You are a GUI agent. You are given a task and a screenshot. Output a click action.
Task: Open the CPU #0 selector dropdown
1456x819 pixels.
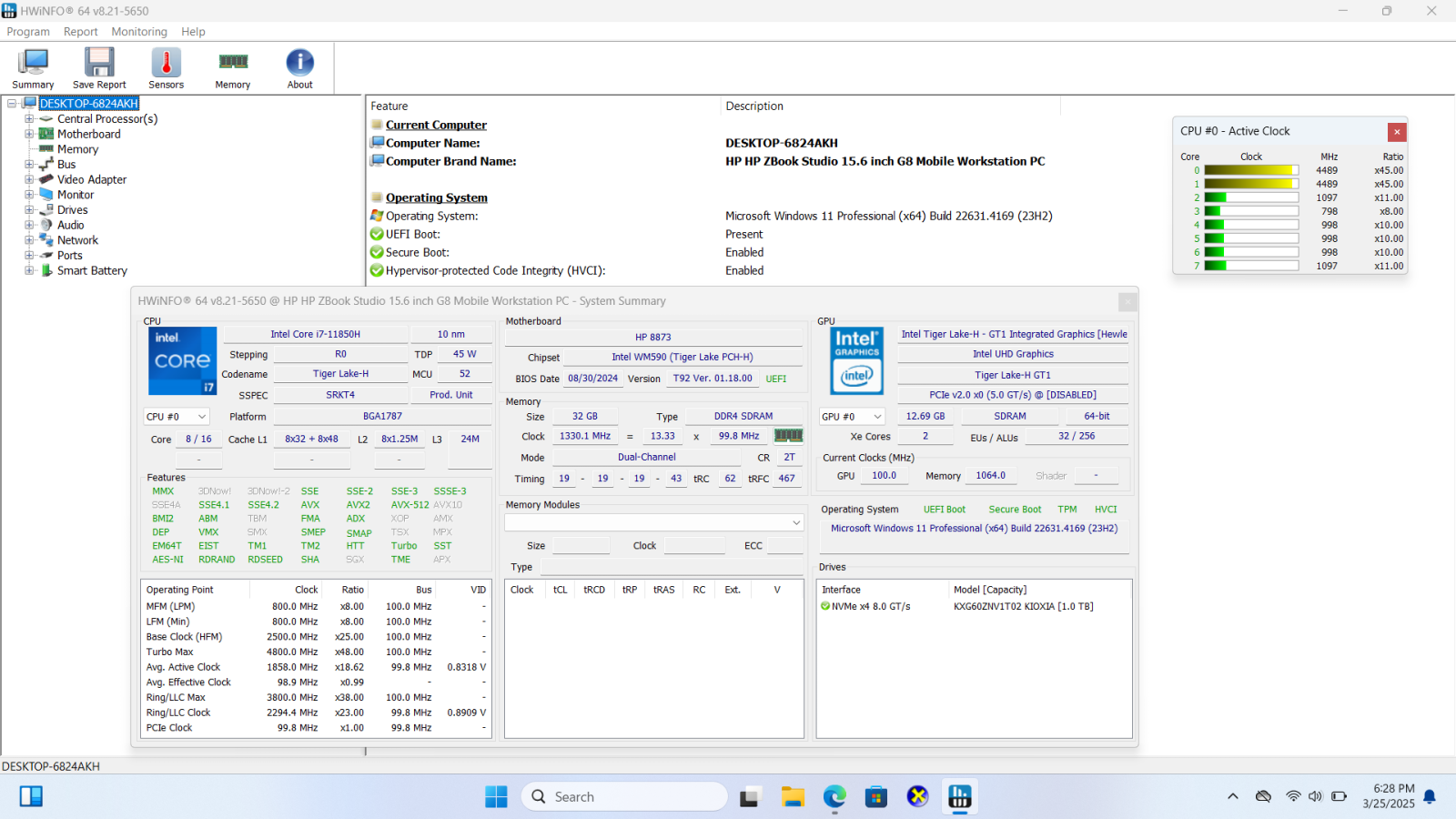coord(177,417)
